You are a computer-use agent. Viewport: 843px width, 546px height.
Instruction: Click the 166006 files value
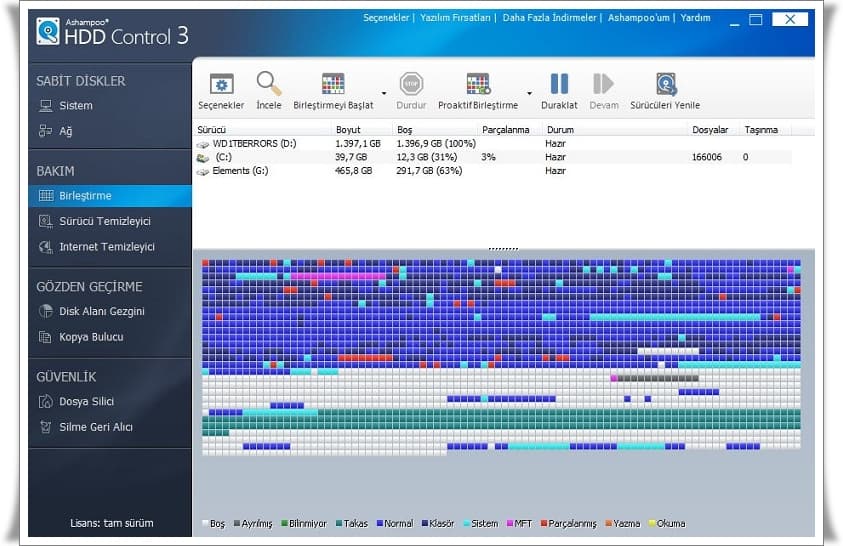coord(706,157)
